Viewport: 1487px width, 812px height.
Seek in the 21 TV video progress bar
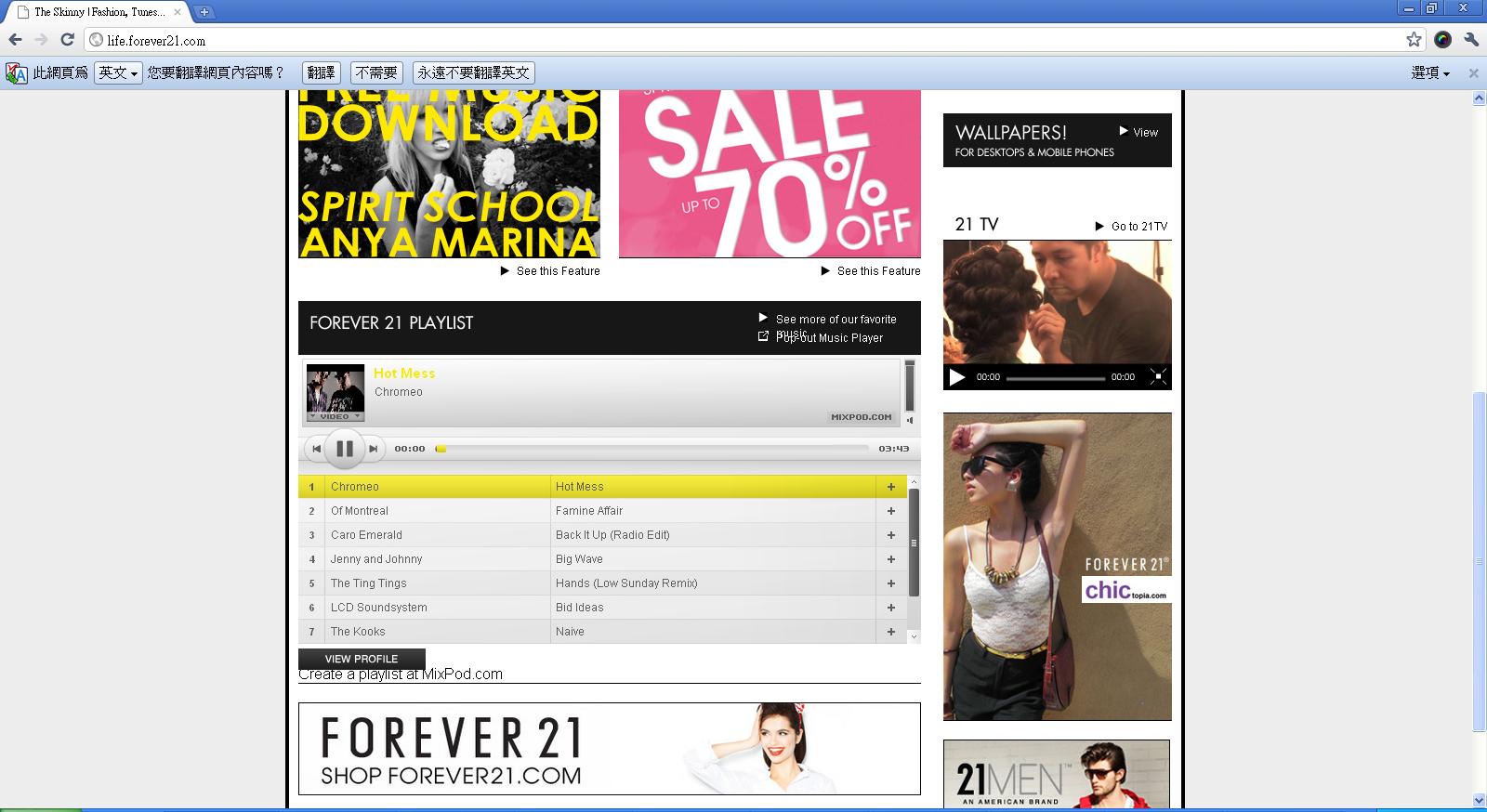tap(1056, 378)
